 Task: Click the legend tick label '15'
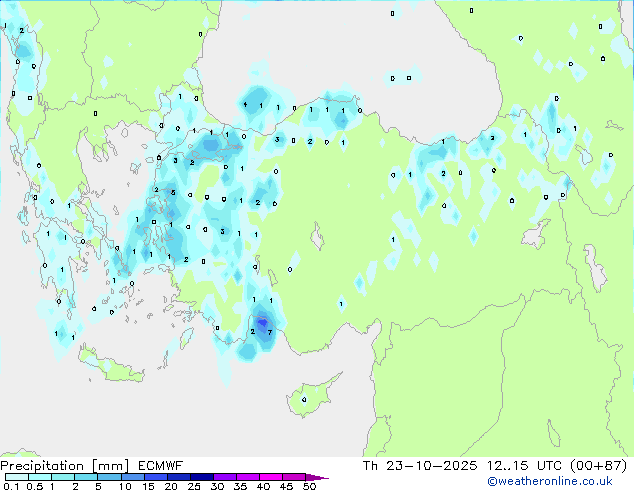(148, 486)
